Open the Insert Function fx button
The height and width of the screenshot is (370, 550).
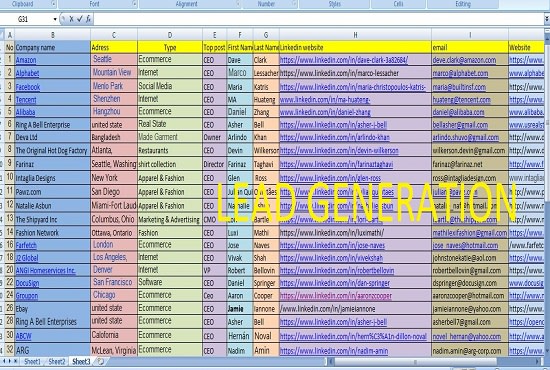(x=88, y=19)
